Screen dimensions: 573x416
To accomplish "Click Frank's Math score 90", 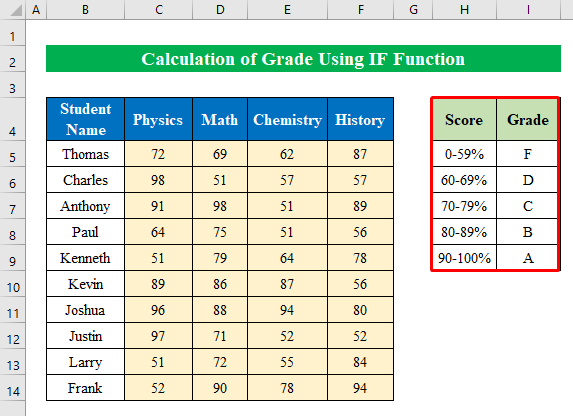I will [x=220, y=387].
